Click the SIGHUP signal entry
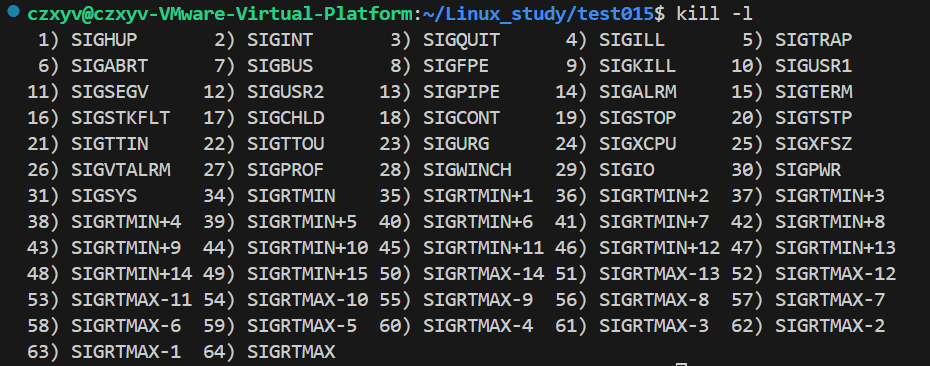Viewport: 930px width, 366px height. (x=104, y=40)
